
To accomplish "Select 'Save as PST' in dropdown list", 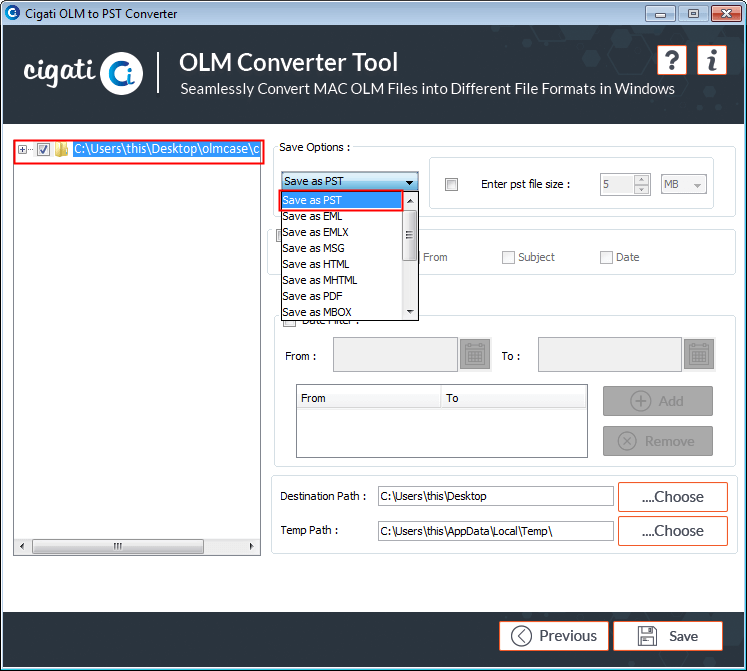I will click(x=341, y=200).
